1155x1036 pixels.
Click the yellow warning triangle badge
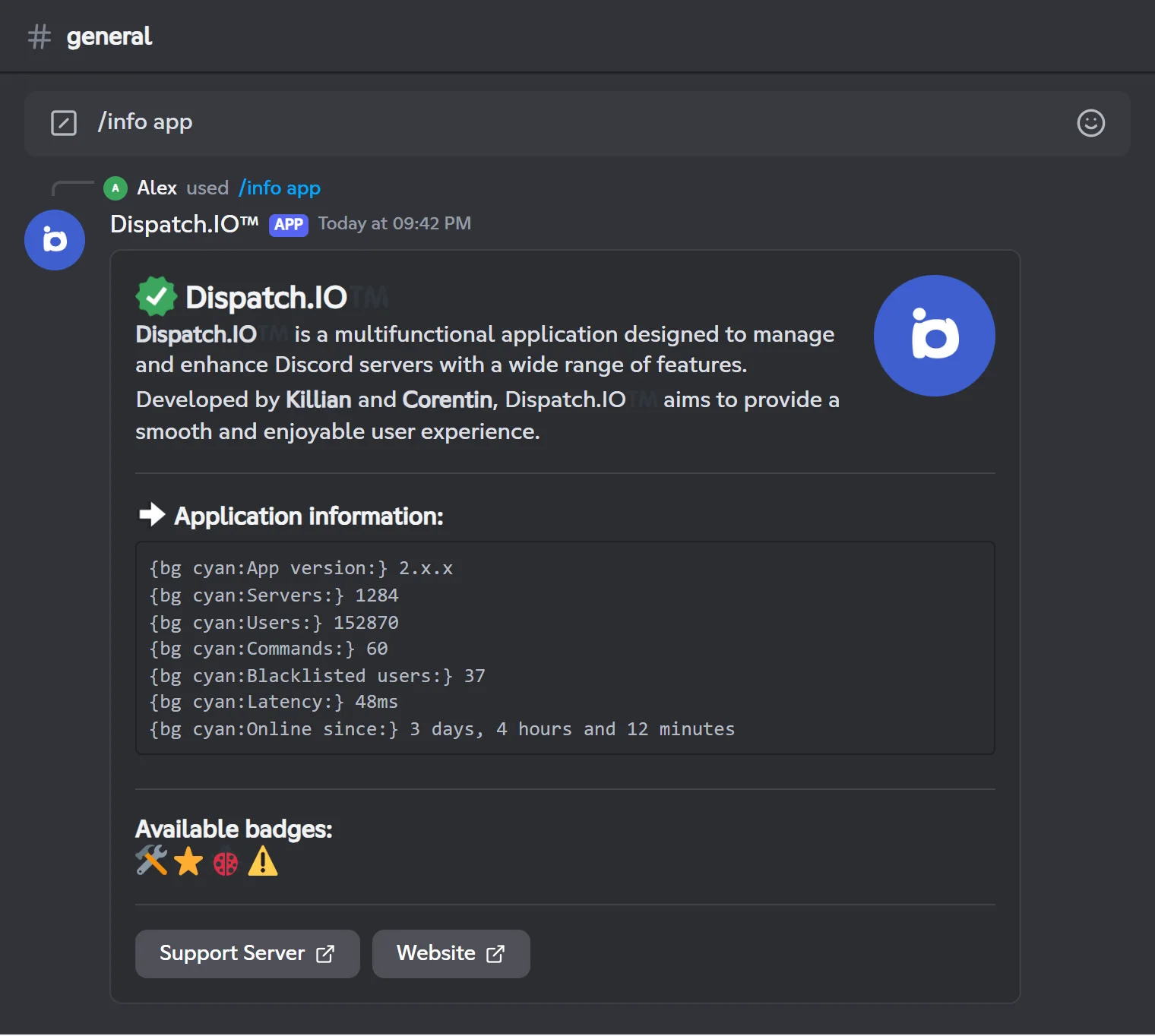click(263, 861)
